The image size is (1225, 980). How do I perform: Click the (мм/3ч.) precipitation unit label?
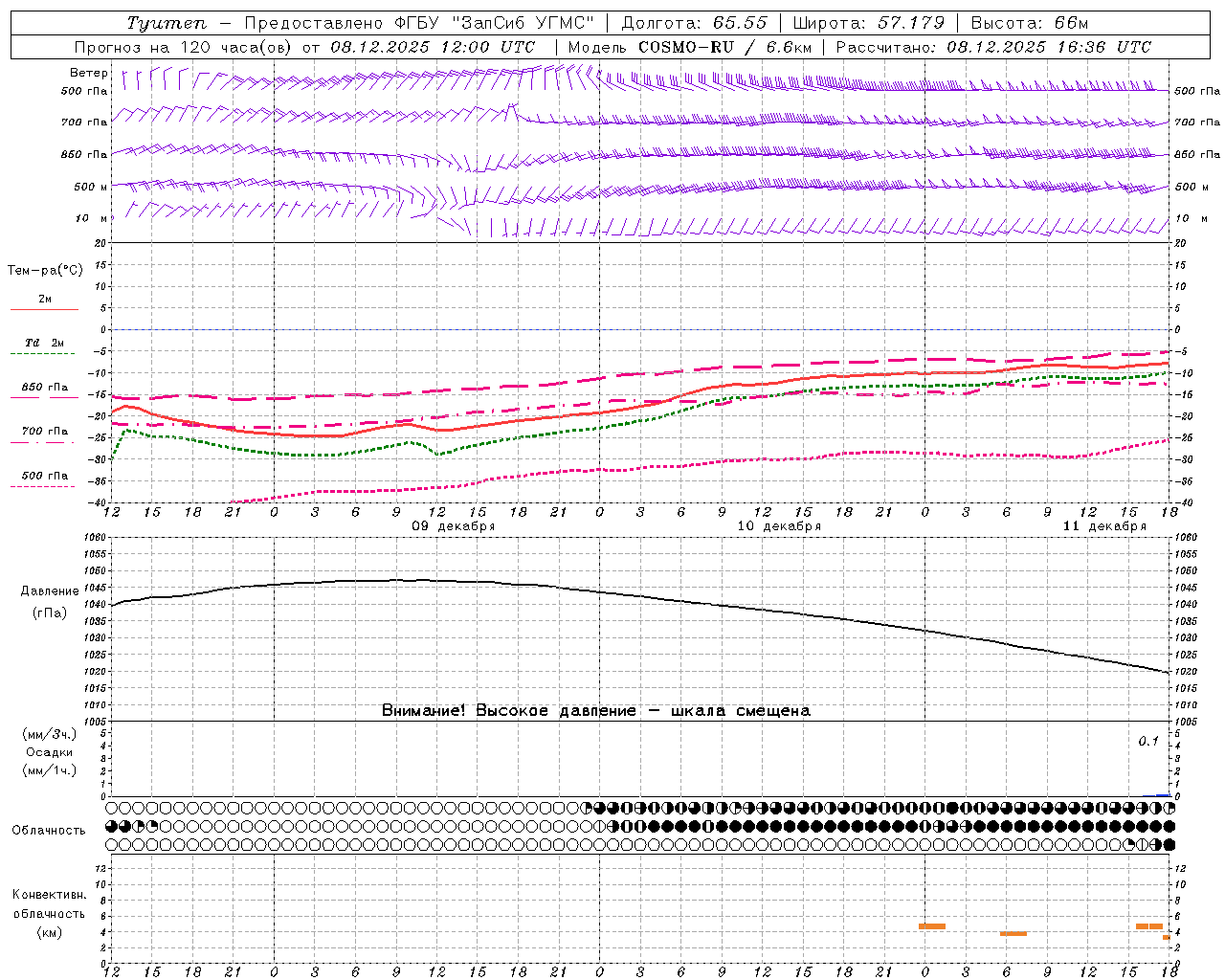[x=50, y=734]
